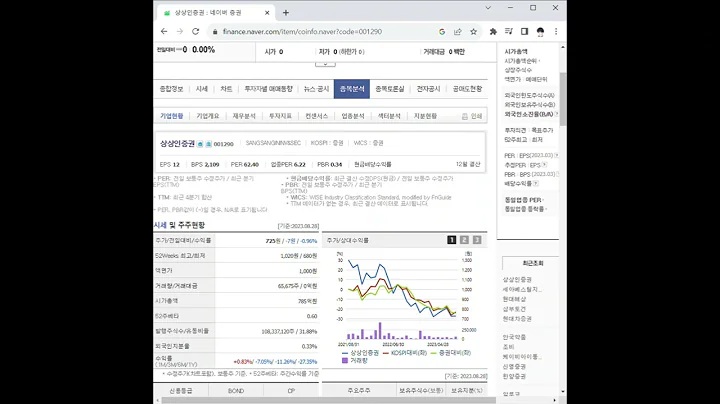
Task: Click 시가총액순위 sidebar link
Action: tap(520, 61)
